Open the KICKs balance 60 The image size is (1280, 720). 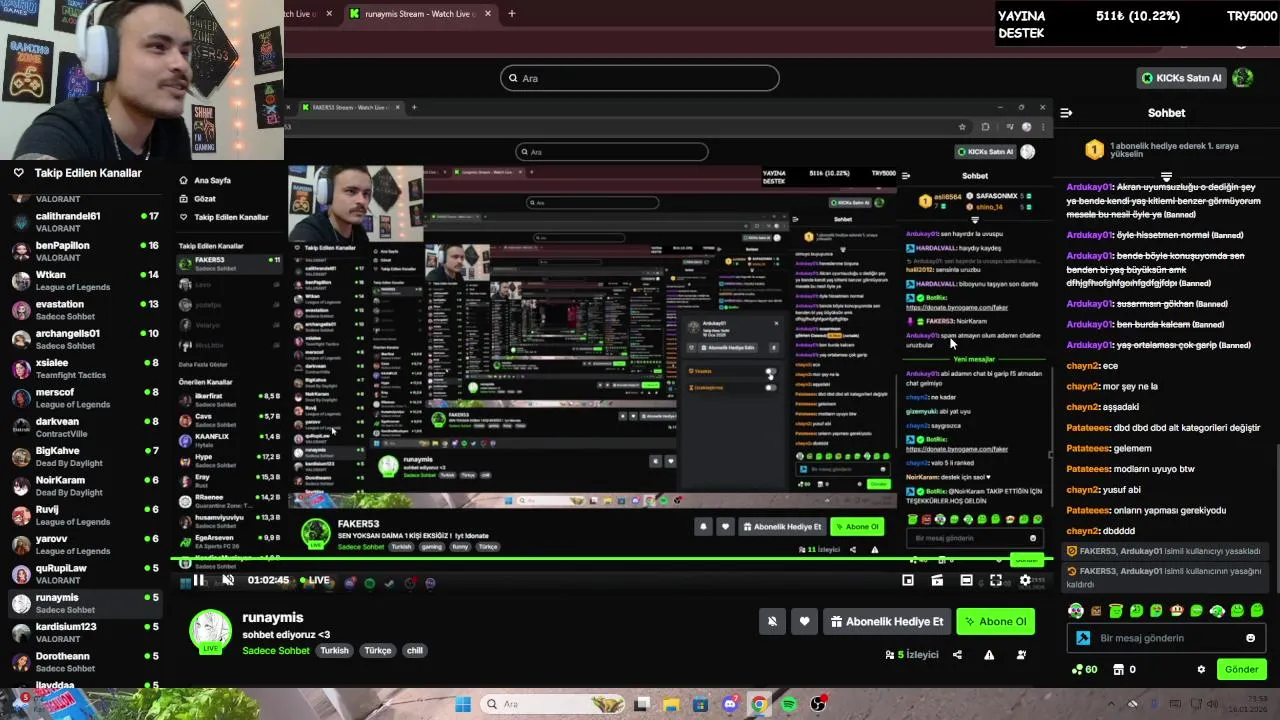pos(1084,669)
